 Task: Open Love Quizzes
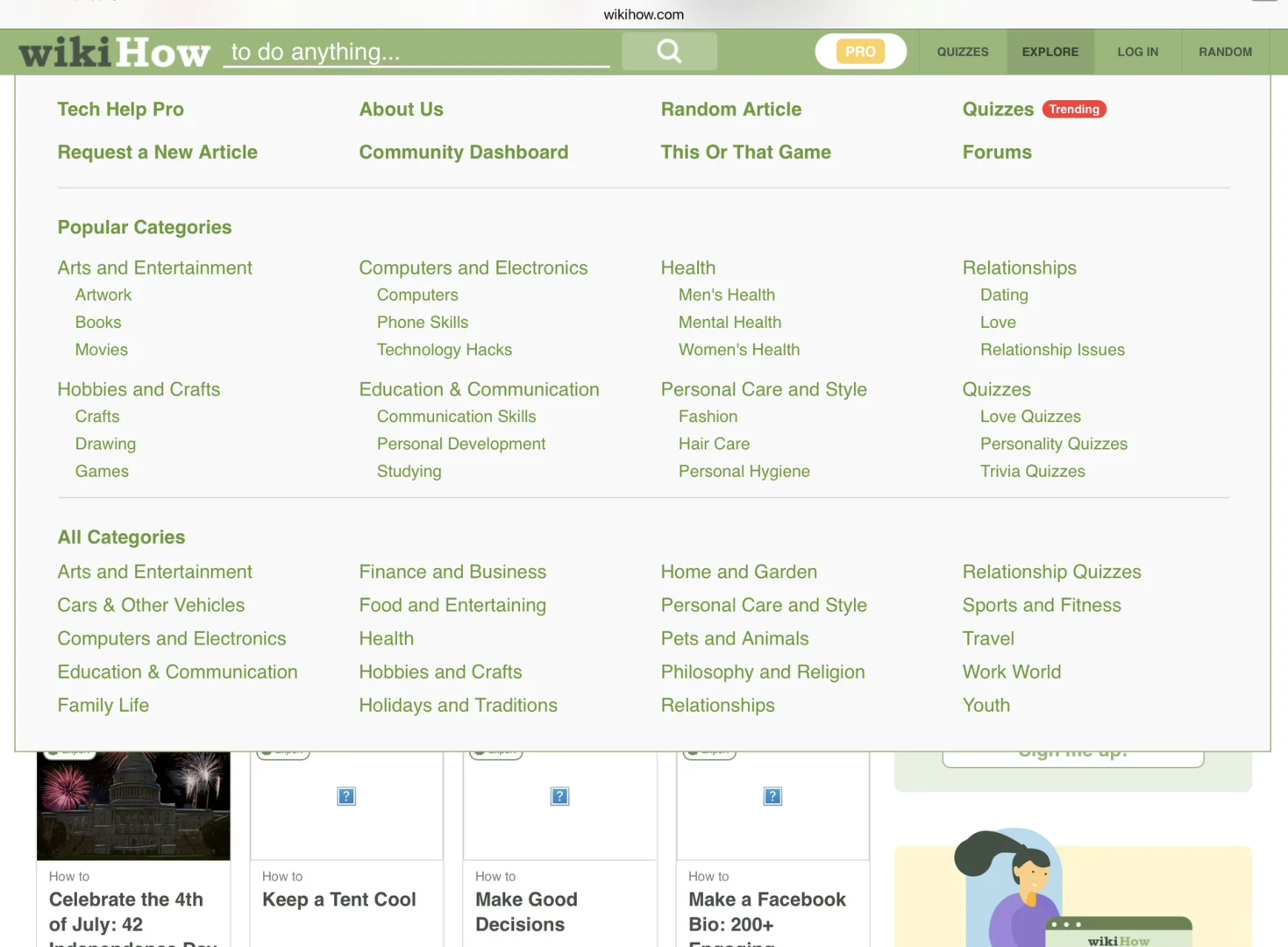click(1030, 417)
